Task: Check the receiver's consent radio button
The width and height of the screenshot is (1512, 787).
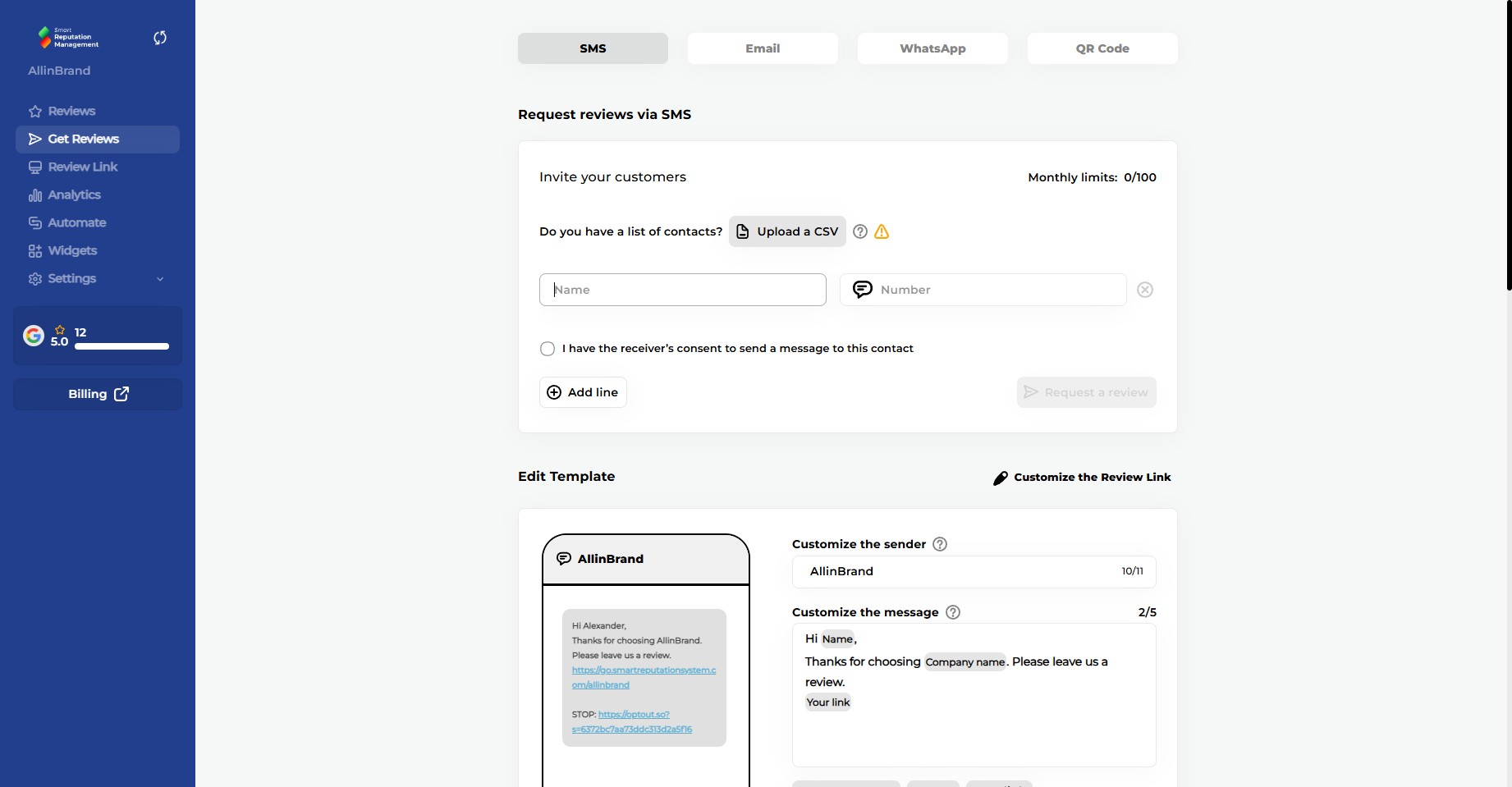Action: (548, 349)
